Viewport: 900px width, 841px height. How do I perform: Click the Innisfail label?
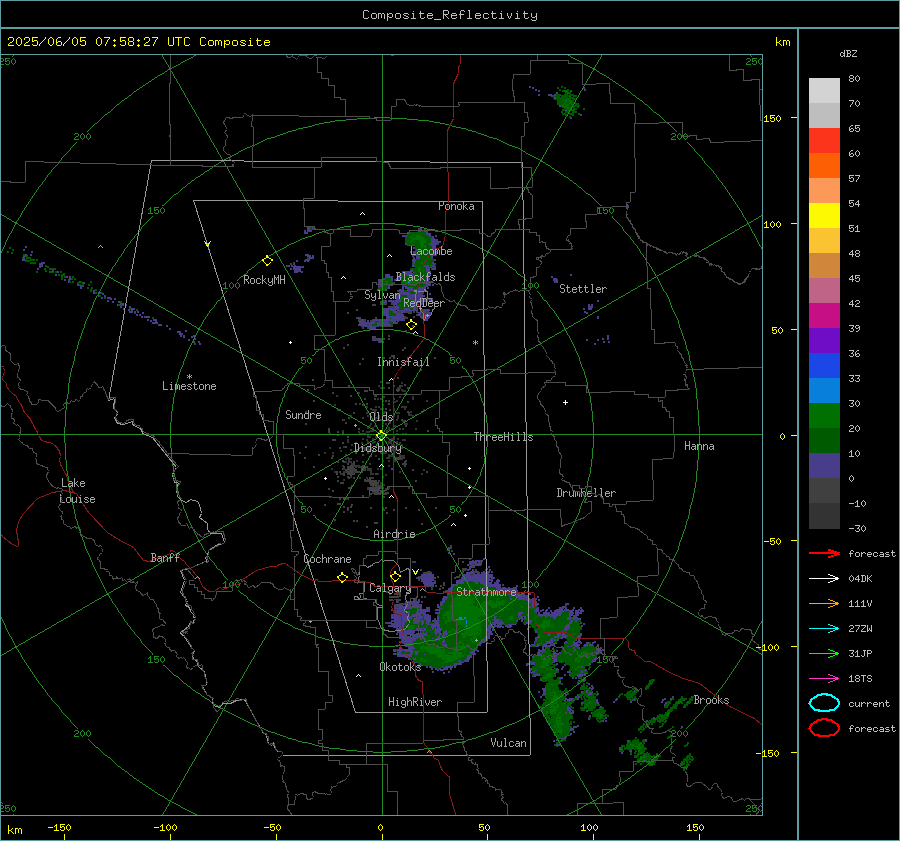403,362
